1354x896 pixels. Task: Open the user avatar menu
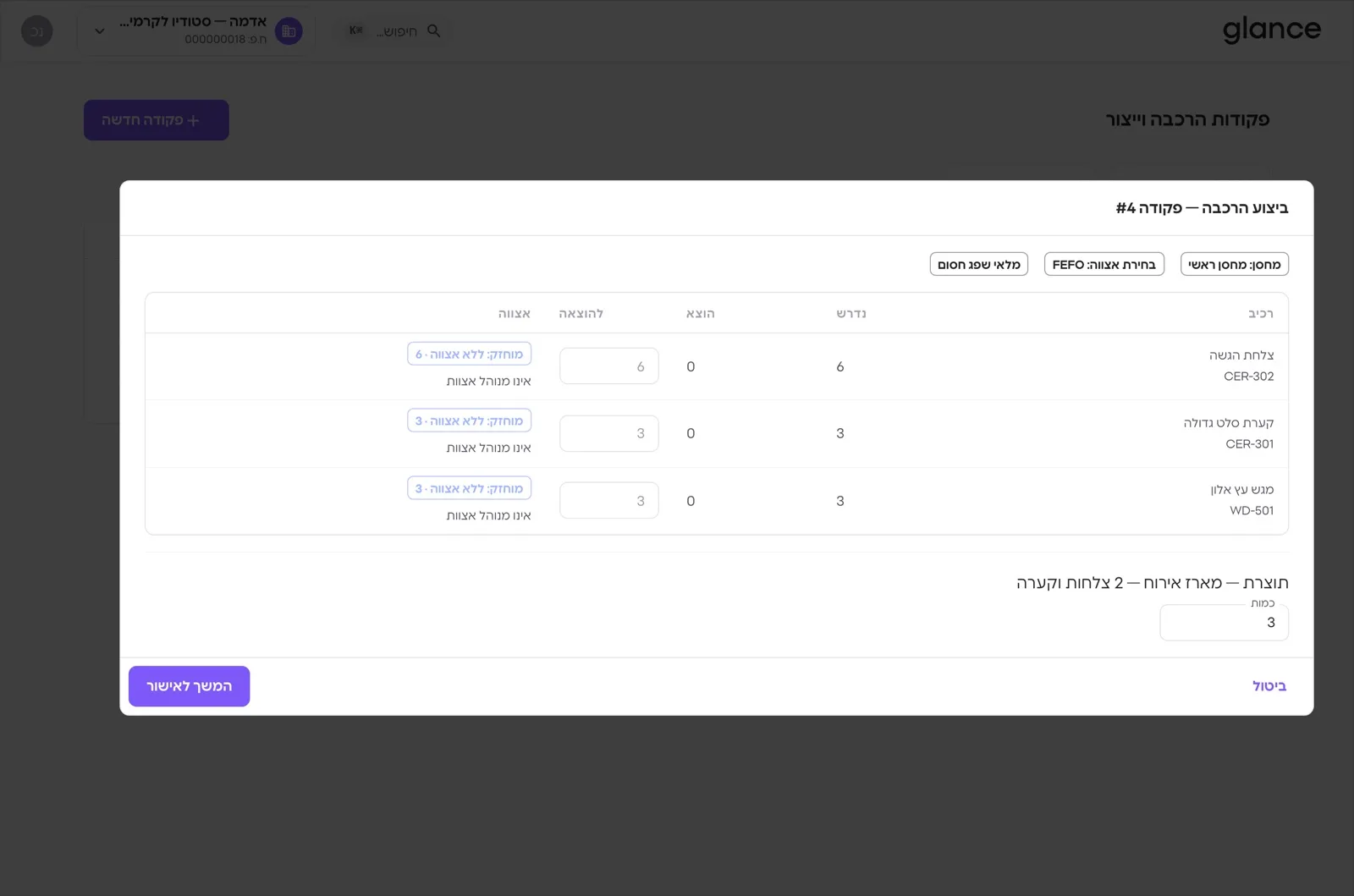(37, 31)
